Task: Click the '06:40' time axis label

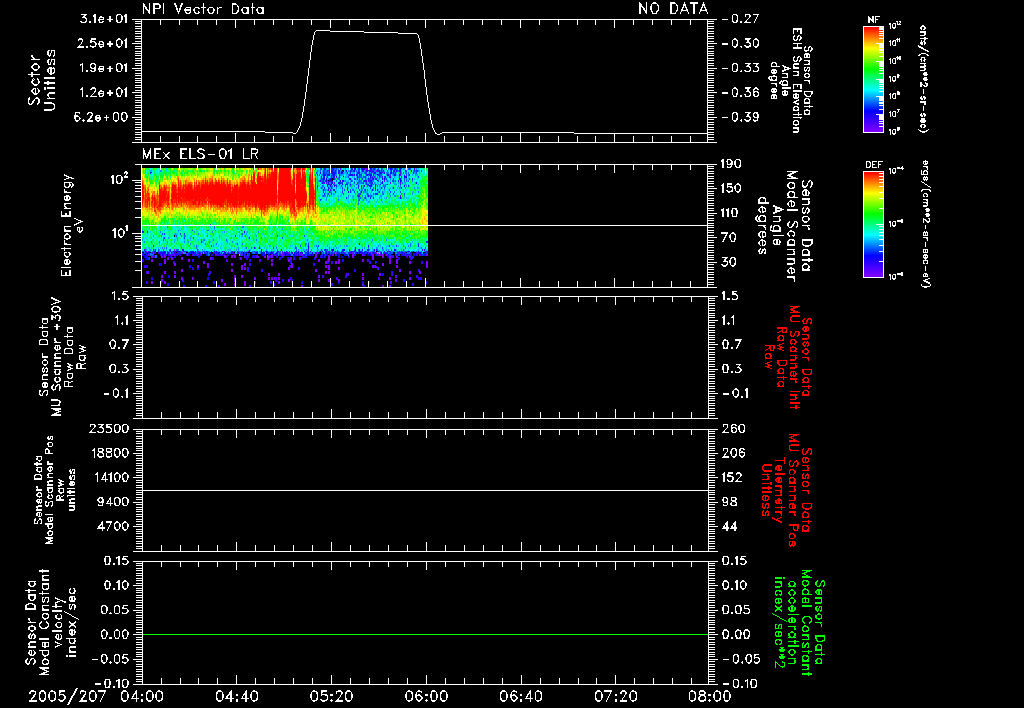Action: [x=521, y=696]
